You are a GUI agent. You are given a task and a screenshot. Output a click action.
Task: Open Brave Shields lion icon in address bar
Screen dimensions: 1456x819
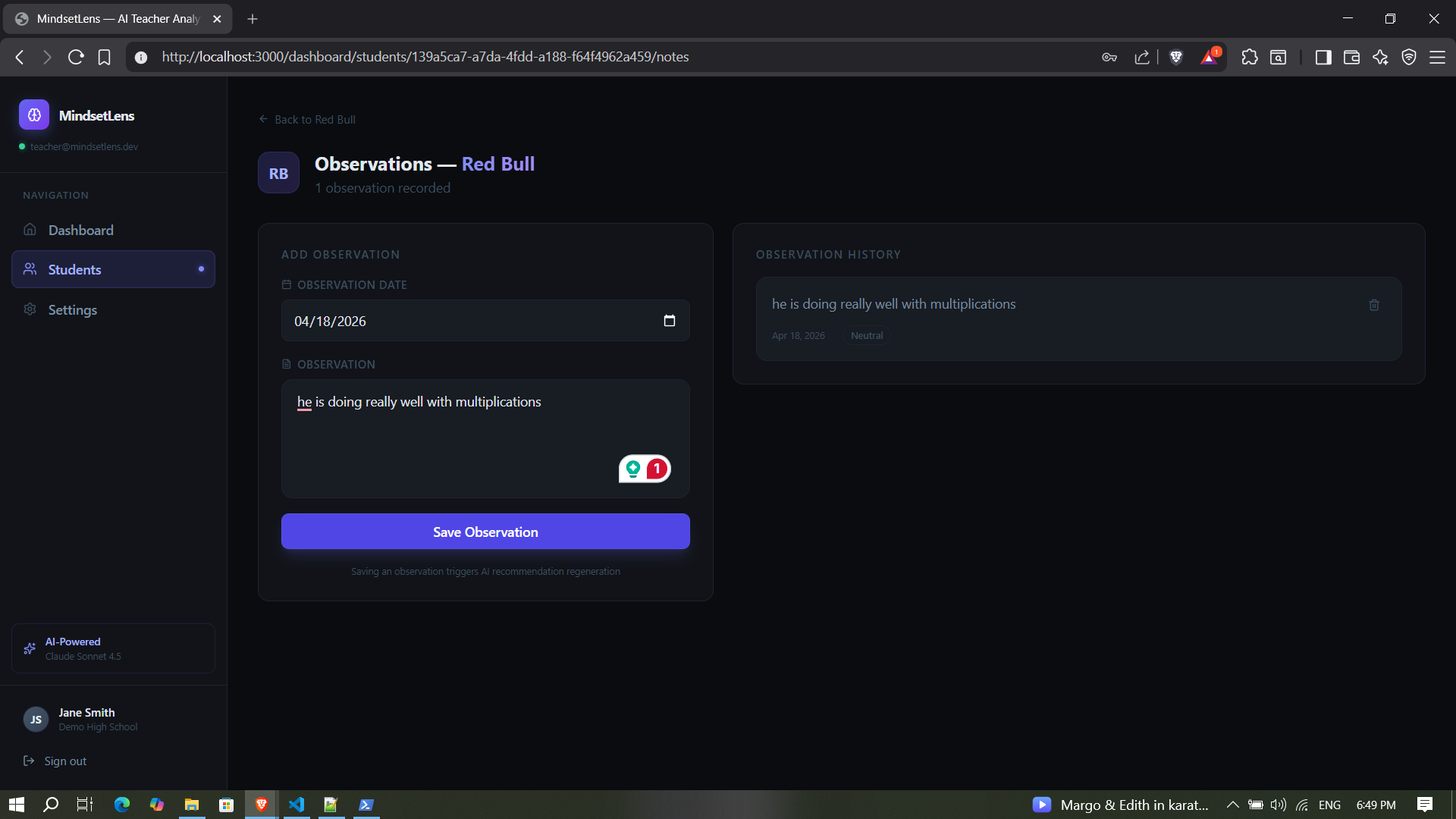pyautogui.click(x=1176, y=57)
